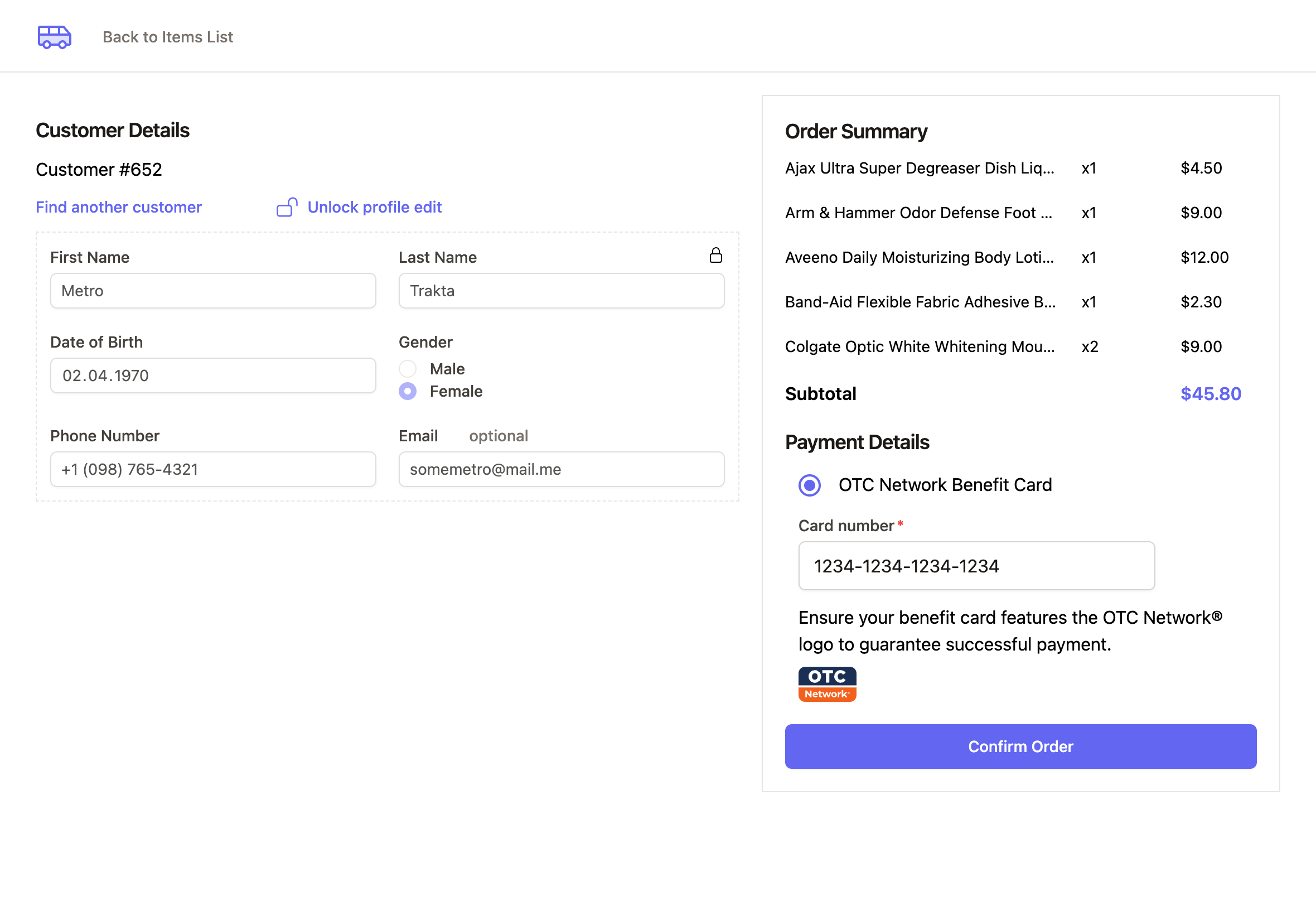Click the lock icon near Last Name
This screenshot has height=915, width=1316.
click(x=715, y=256)
